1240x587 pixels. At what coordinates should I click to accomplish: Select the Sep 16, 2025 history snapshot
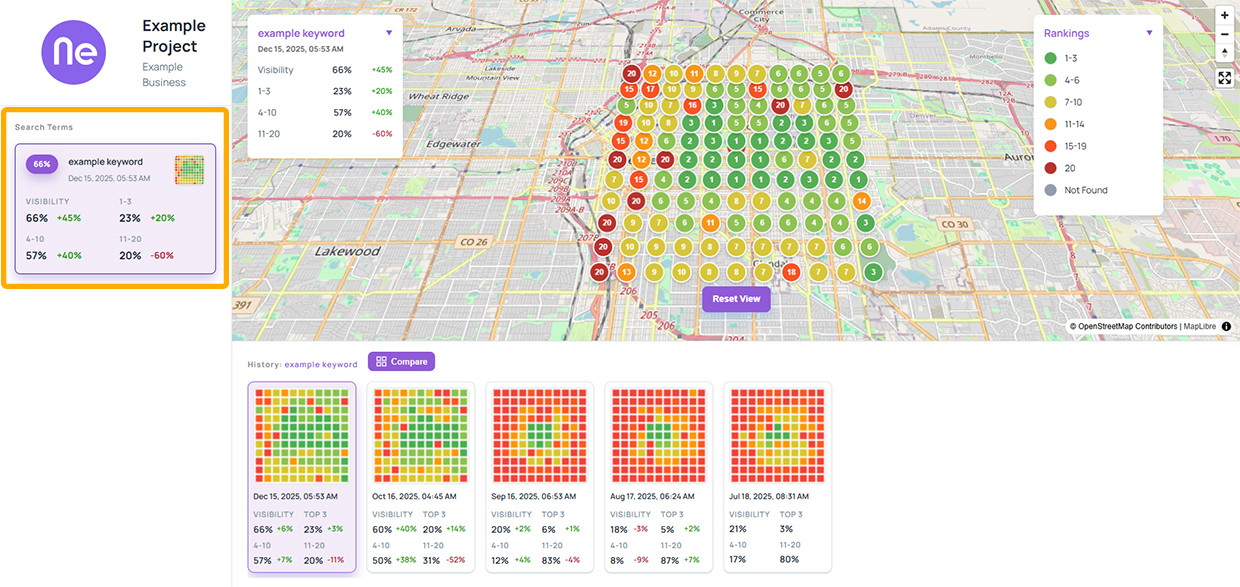click(539, 477)
